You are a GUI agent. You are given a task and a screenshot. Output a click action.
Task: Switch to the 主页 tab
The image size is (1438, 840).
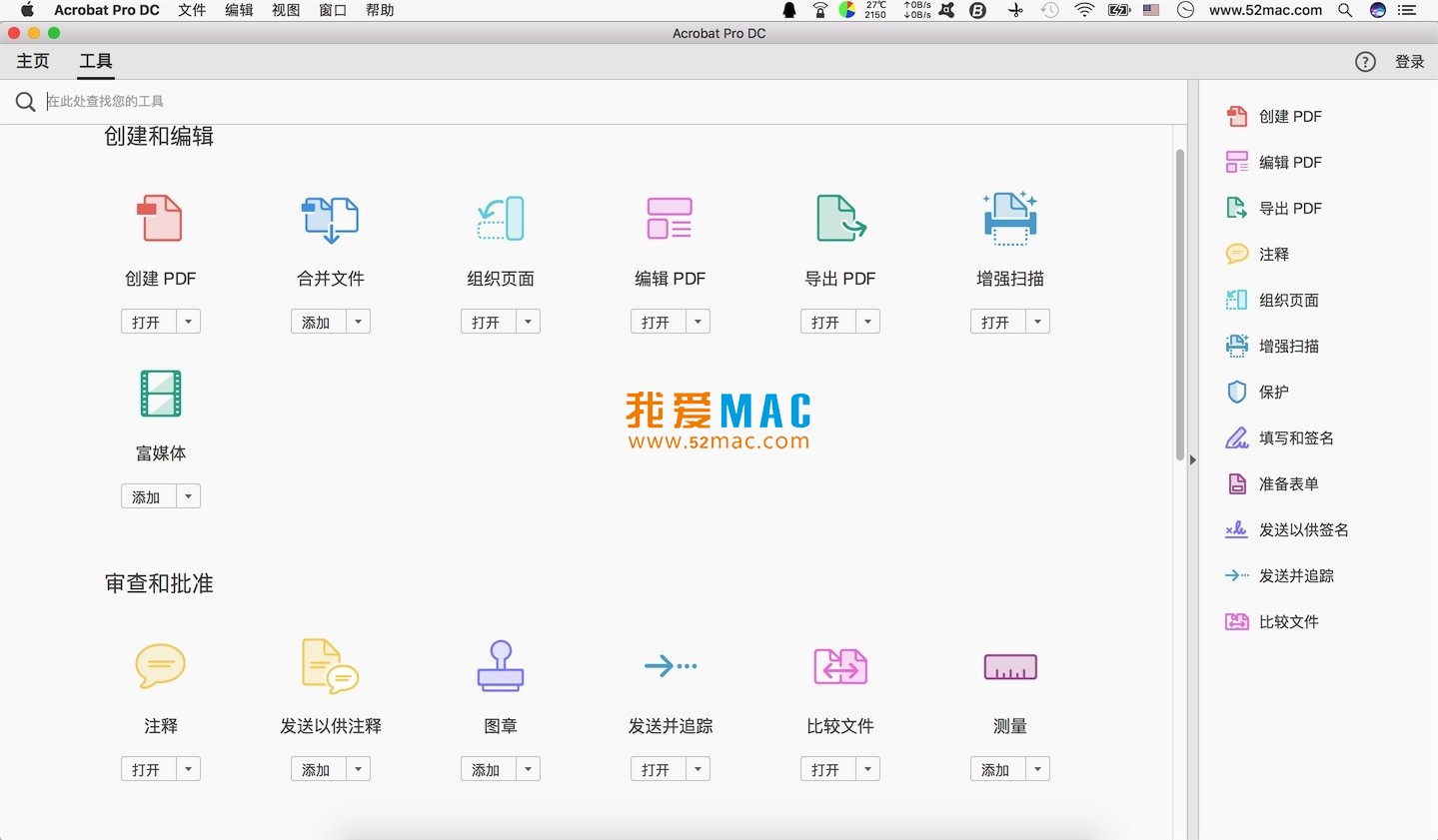[x=33, y=61]
